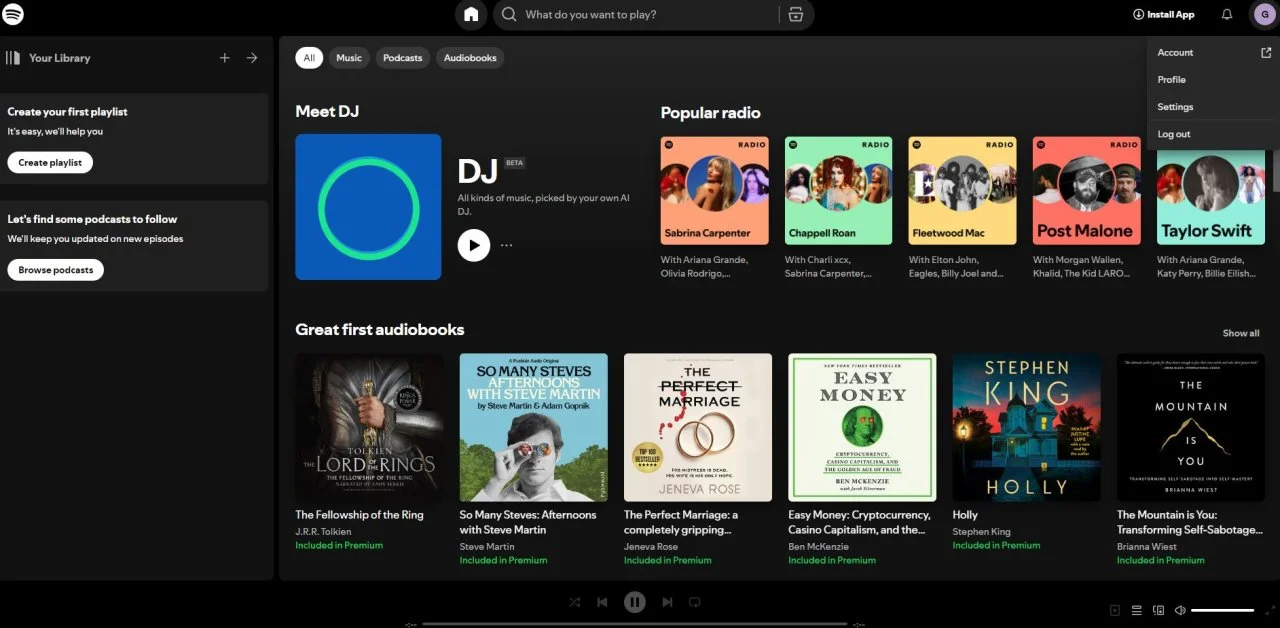Adjust the volume slider
The height and width of the screenshot is (628, 1280).
[x=1222, y=610]
